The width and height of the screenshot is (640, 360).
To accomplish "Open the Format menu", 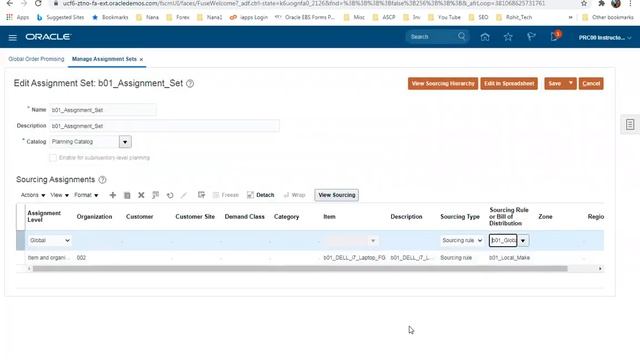I will (86, 195).
